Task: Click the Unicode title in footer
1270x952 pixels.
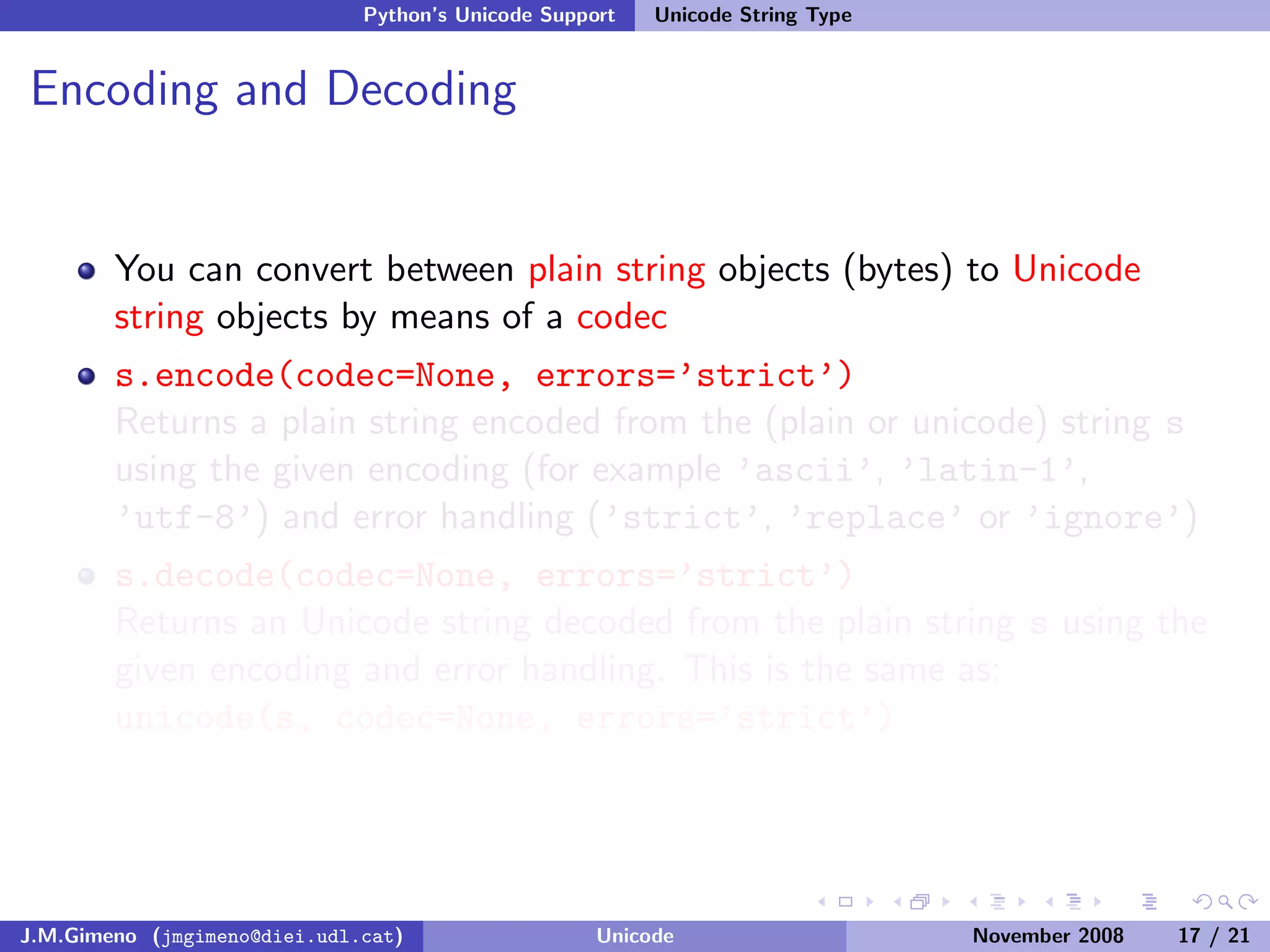Action: [635, 936]
